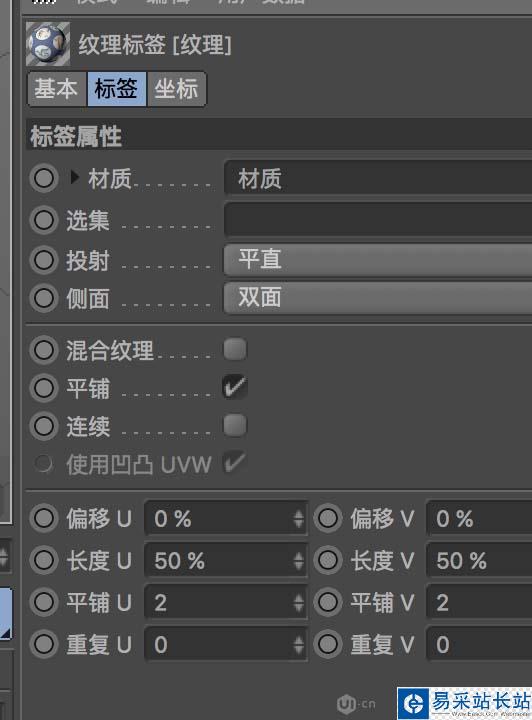Uncheck the 平铺 checkbox
Screen dimensions: 532x720
pyautogui.click(x=235, y=387)
